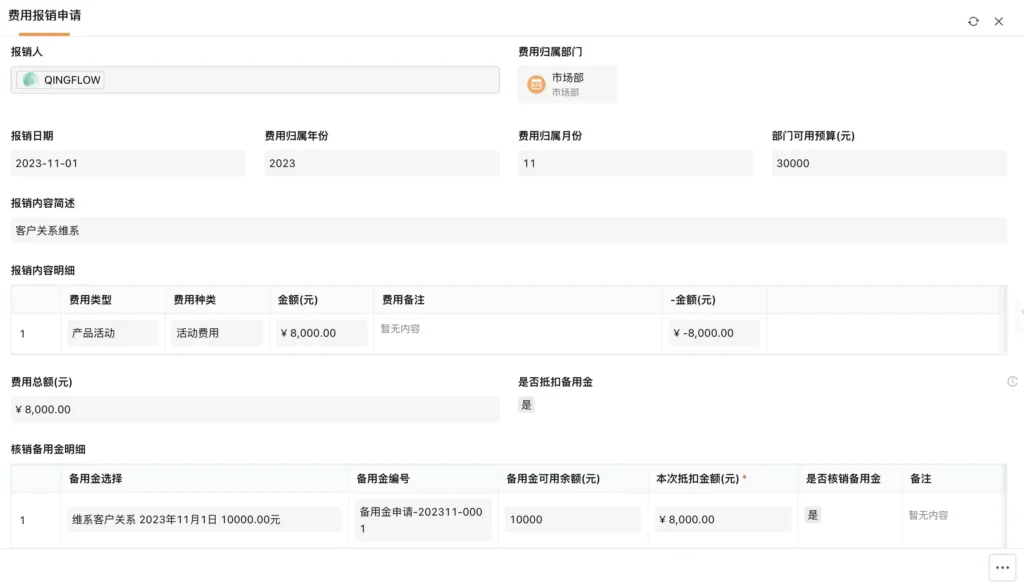Click the 费用种类 cell 活动费用
The width and height of the screenshot is (1024, 584).
tap(216, 333)
